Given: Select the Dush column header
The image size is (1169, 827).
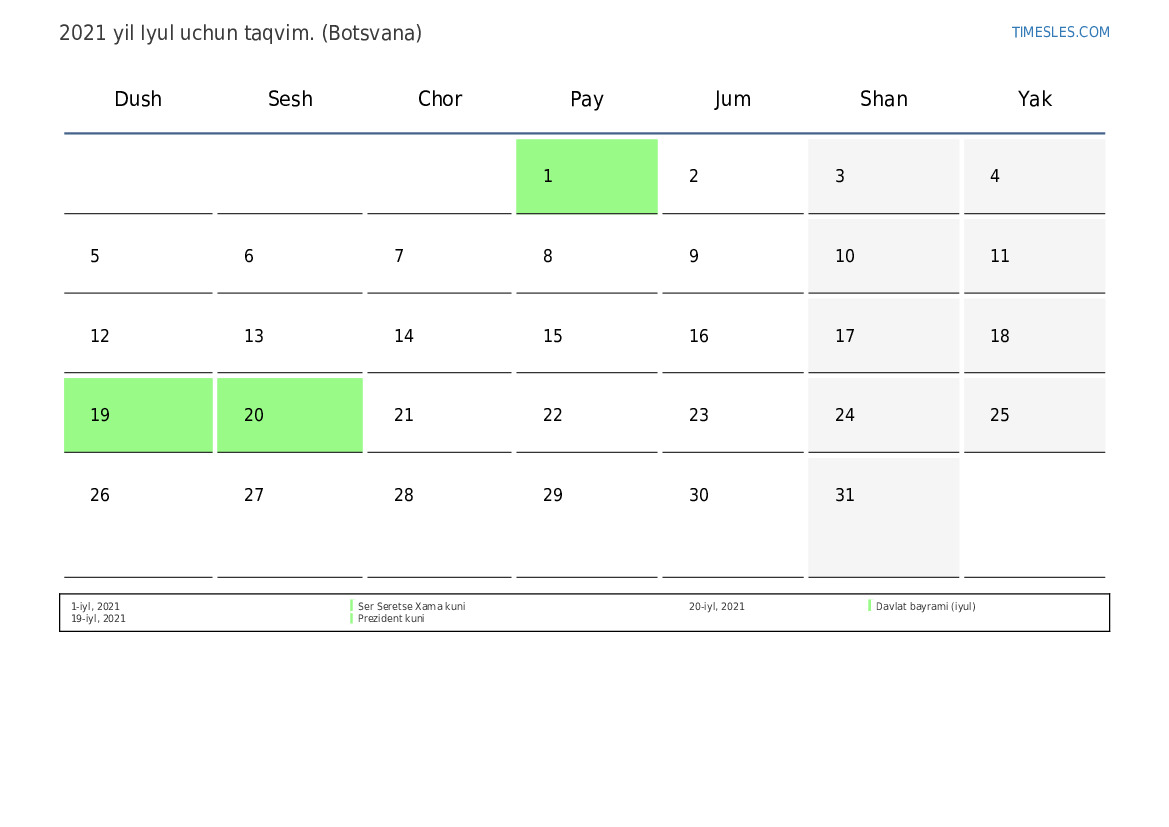Looking at the screenshot, I should pyautogui.click(x=138, y=99).
